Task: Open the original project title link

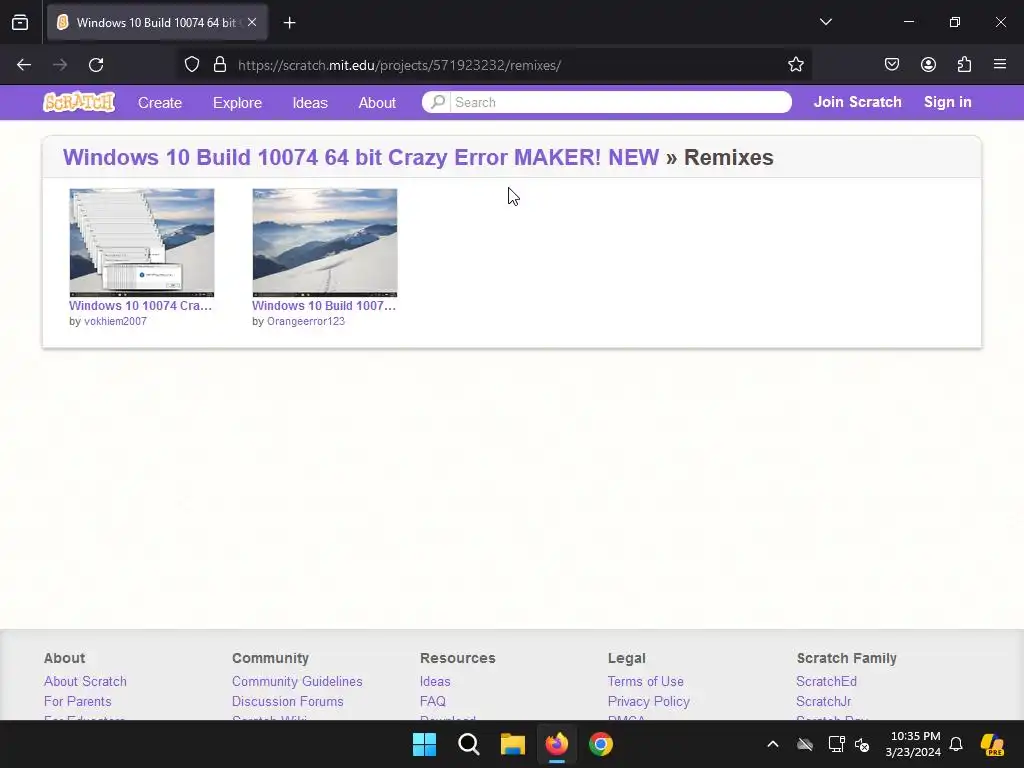Action: 361,157
